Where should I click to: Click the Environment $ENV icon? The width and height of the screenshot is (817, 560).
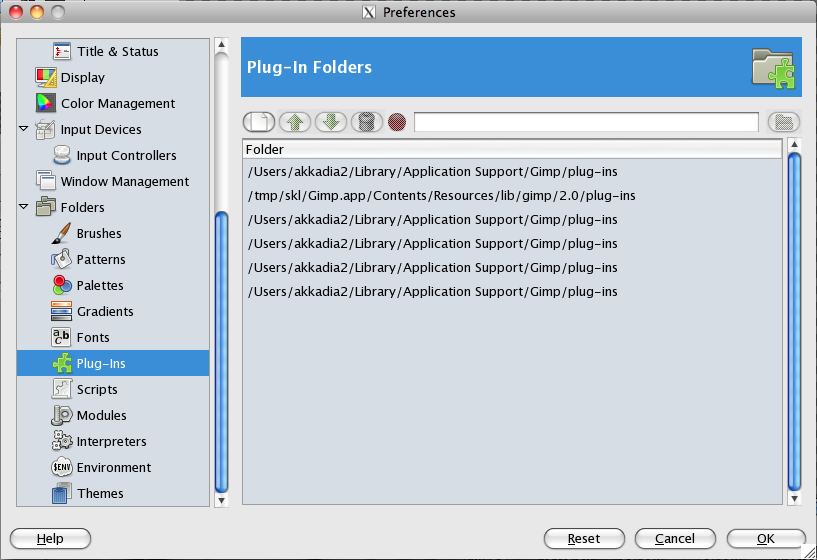[x=61, y=467]
